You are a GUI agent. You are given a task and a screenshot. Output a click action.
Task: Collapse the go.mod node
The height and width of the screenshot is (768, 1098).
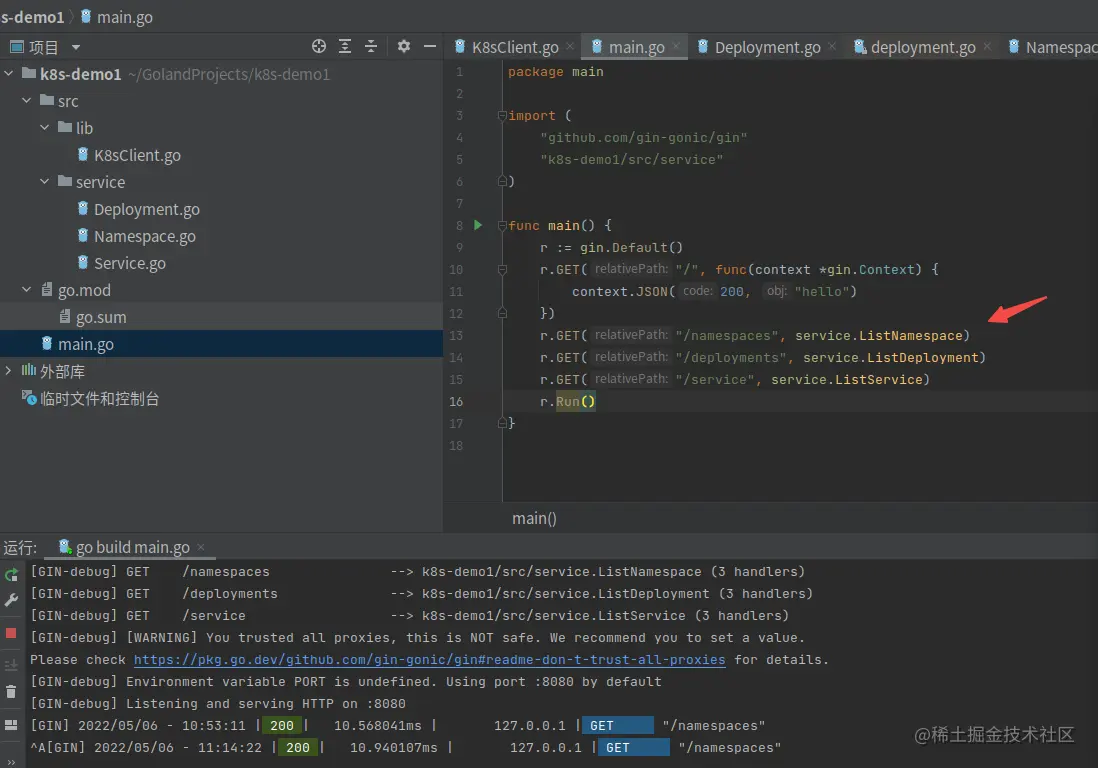point(27,289)
